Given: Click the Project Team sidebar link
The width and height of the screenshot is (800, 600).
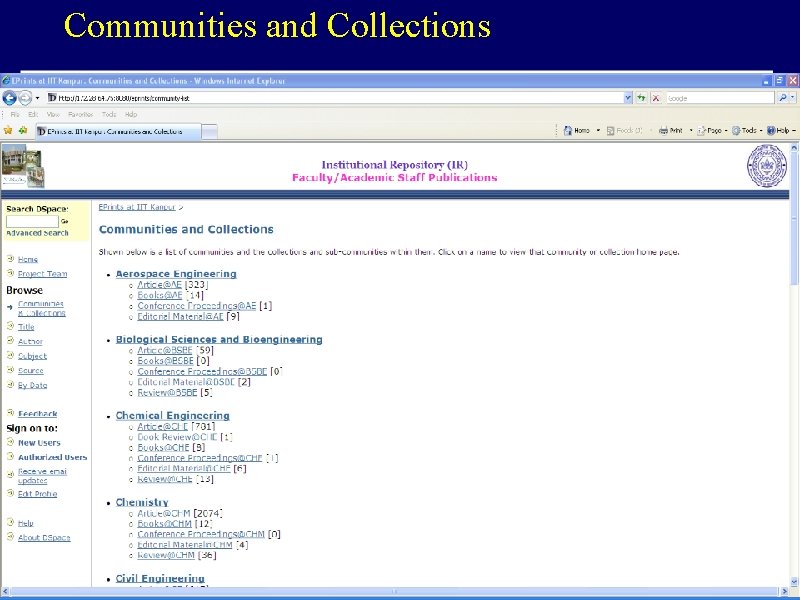Looking at the screenshot, I should pyautogui.click(x=42, y=274).
